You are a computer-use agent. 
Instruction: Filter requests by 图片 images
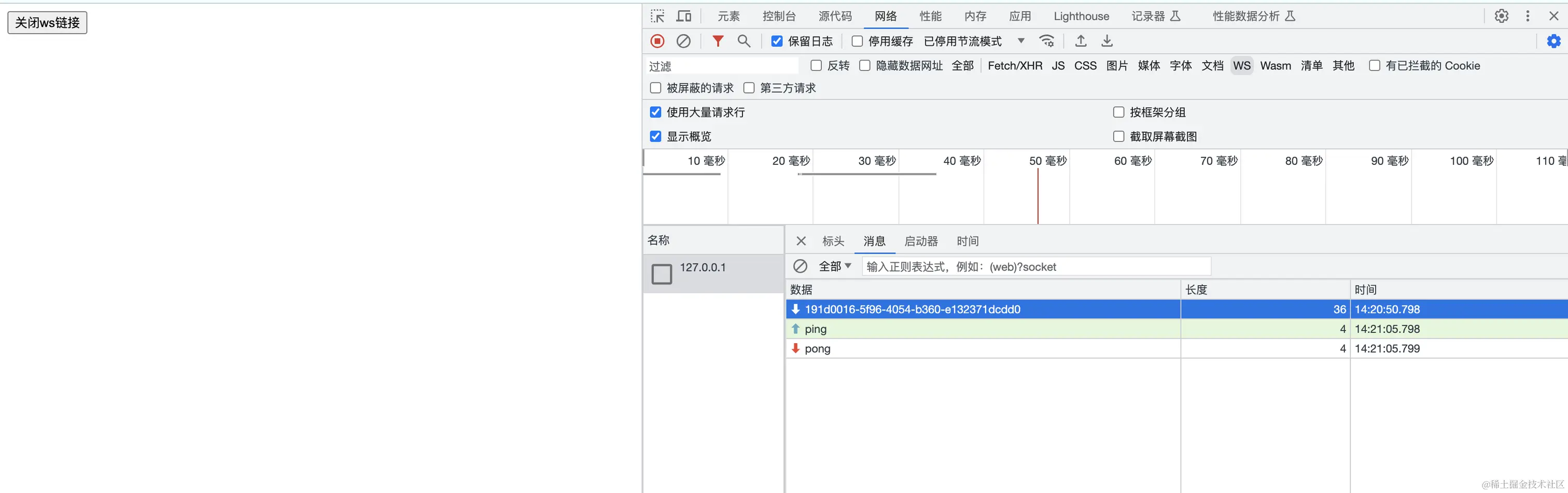[1117, 66]
